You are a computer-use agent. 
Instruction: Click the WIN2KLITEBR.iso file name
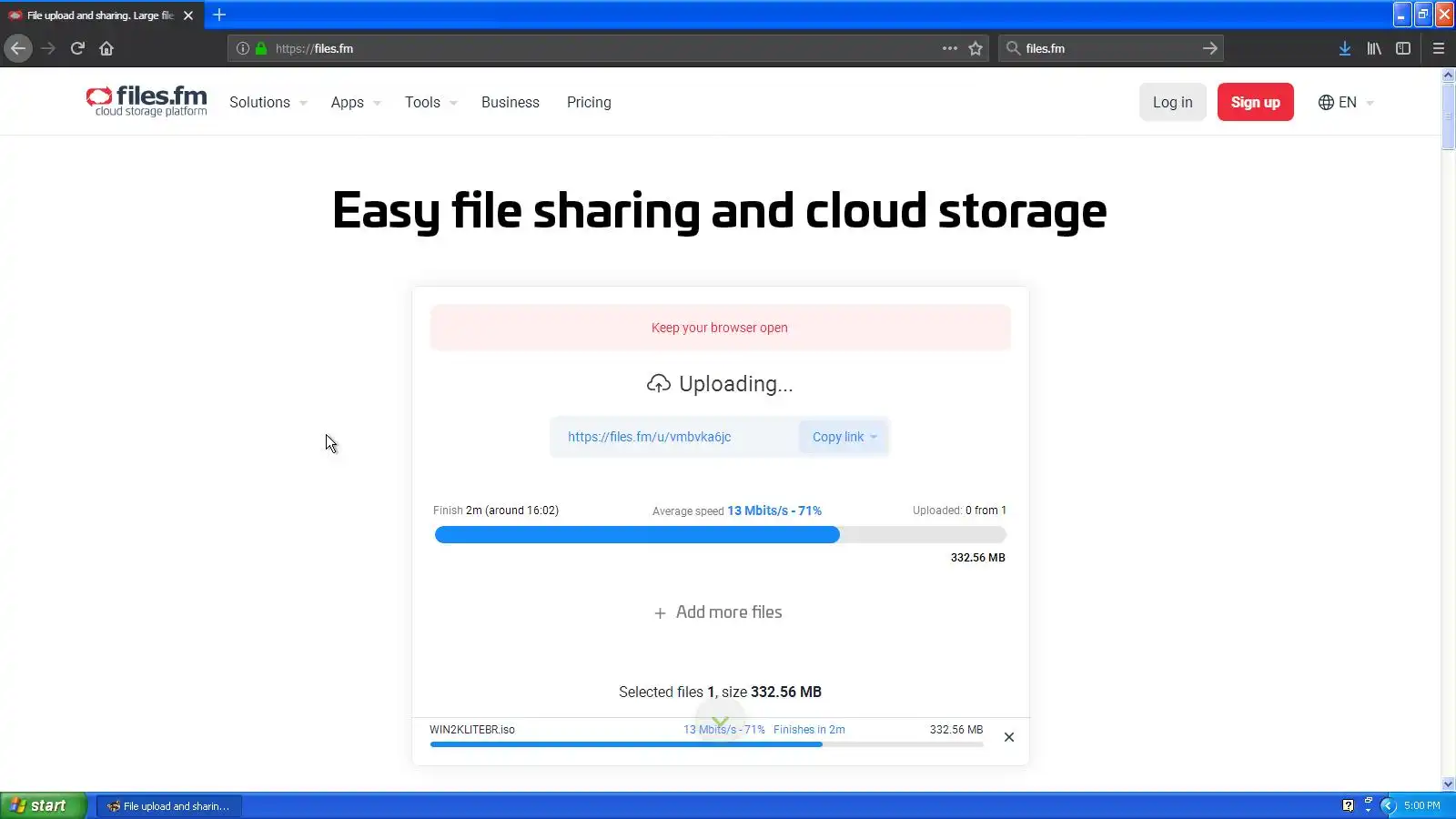(x=472, y=730)
